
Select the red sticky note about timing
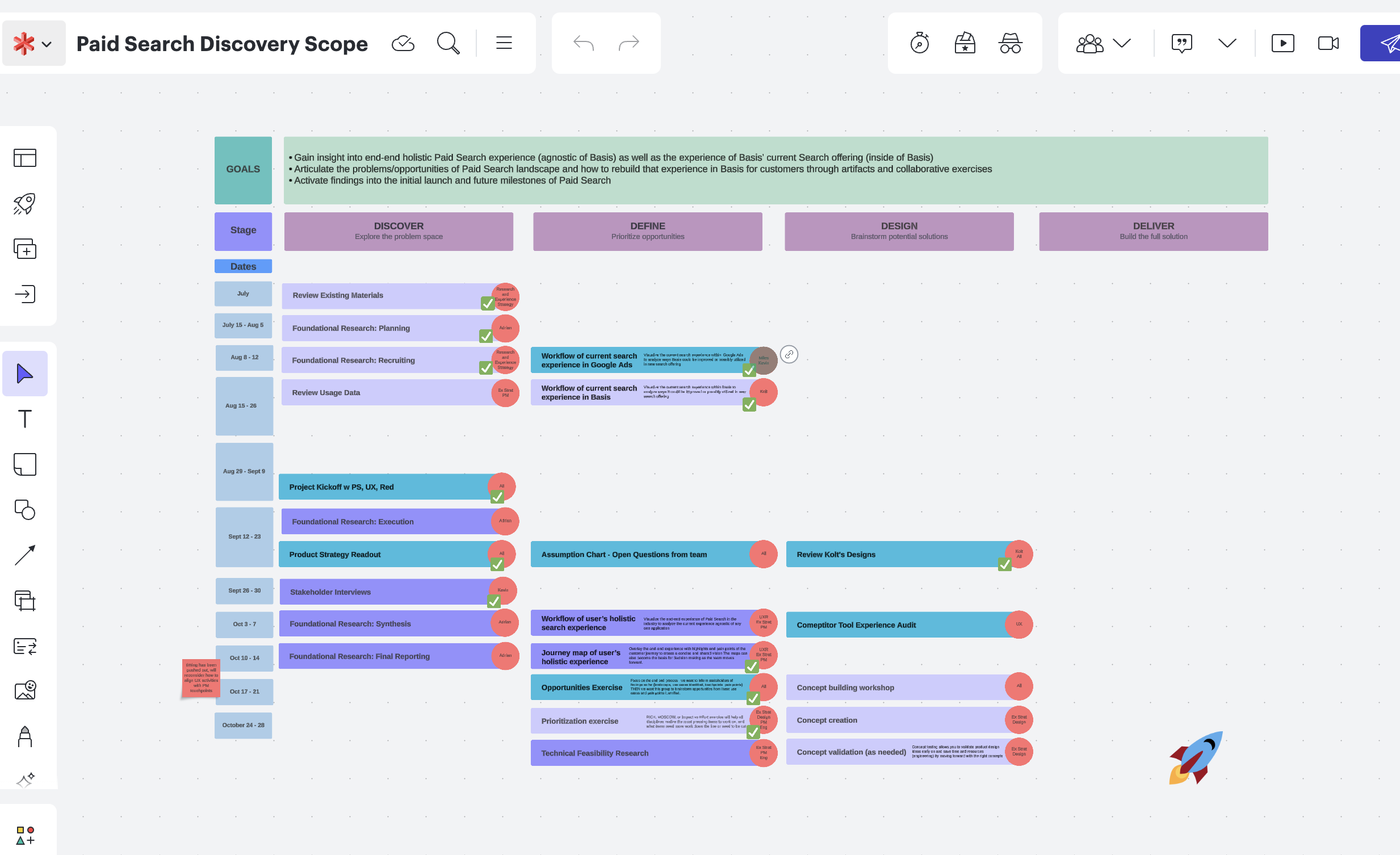pyautogui.click(x=200, y=677)
